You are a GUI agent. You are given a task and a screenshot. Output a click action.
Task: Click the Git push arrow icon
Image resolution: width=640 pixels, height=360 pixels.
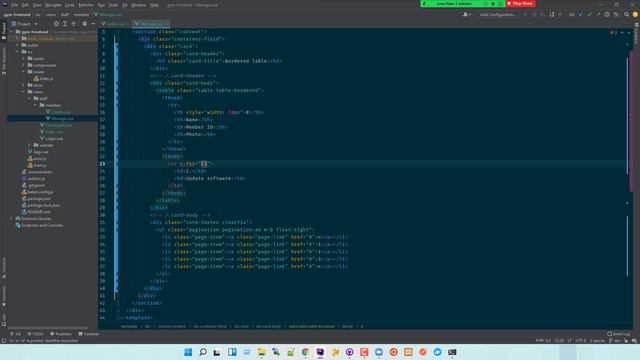(598, 14)
